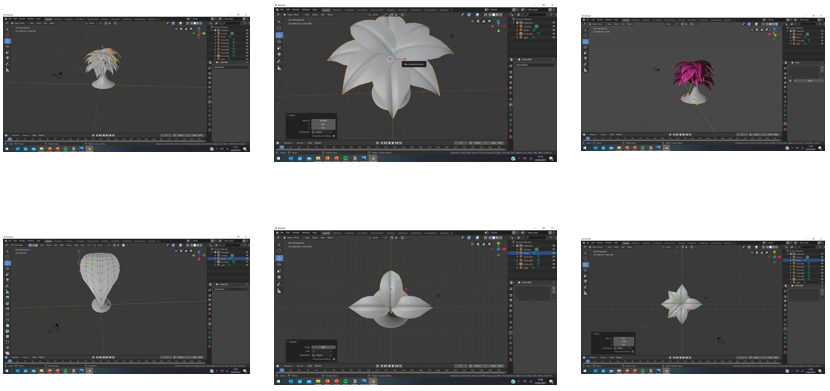This screenshot has width=830, height=391.
Task: Open Global transform orientation dropdown, large flower window
Action: tap(375, 15)
